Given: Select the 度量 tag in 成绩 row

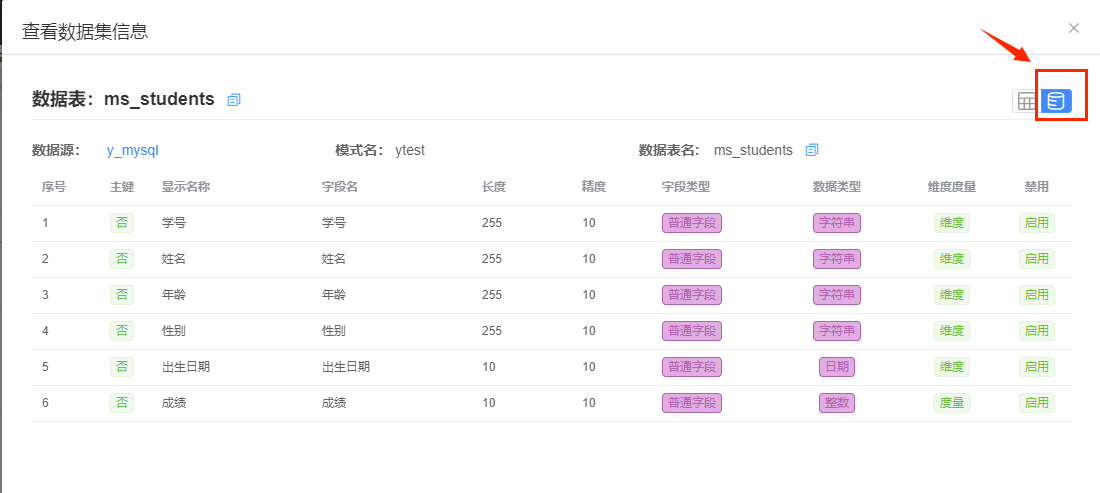Looking at the screenshot, I should [951, 403].
